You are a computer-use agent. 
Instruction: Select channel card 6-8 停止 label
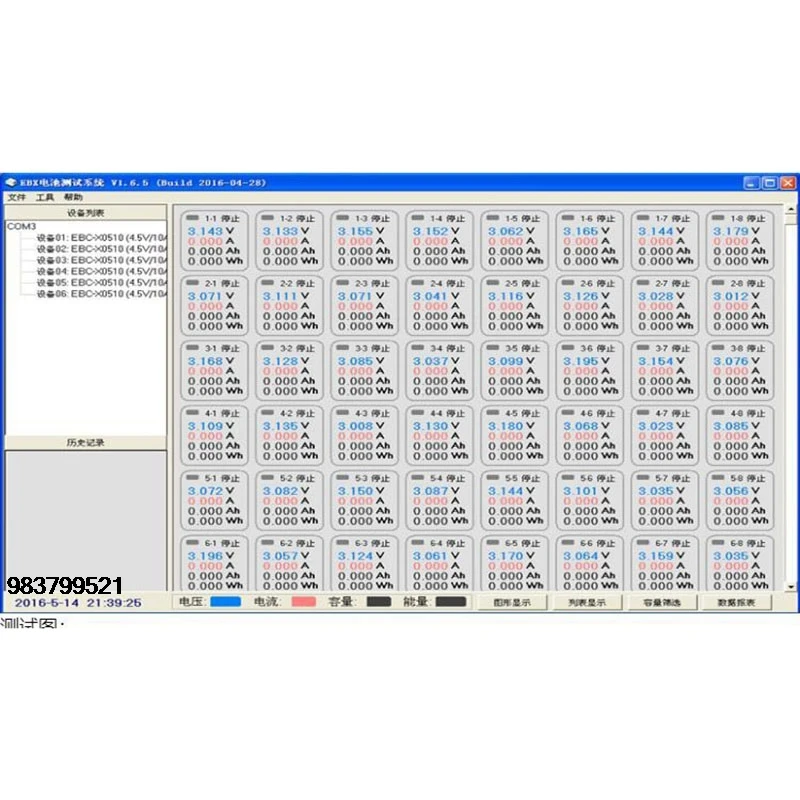[747, 543]
